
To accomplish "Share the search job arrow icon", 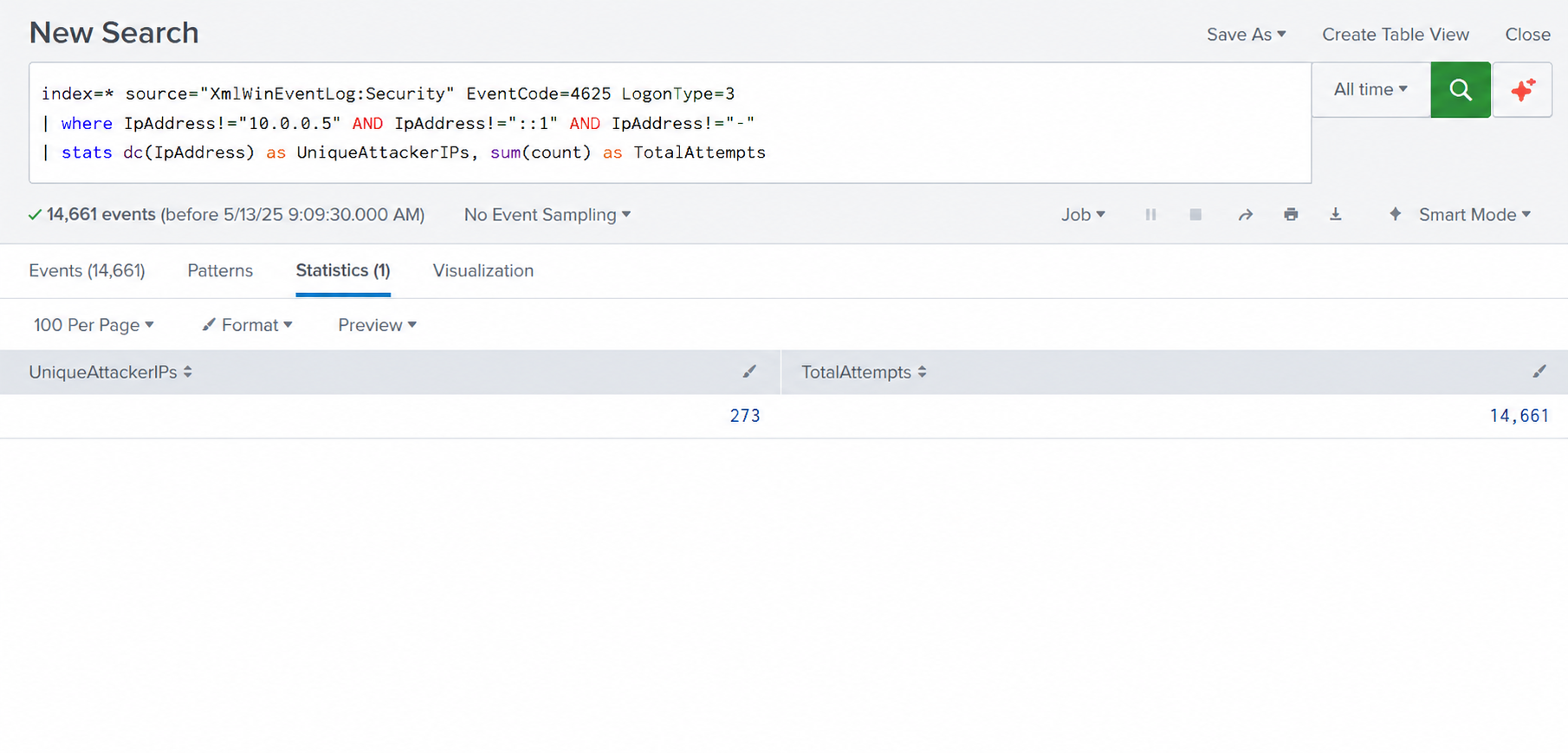I will pos(1245,215).
